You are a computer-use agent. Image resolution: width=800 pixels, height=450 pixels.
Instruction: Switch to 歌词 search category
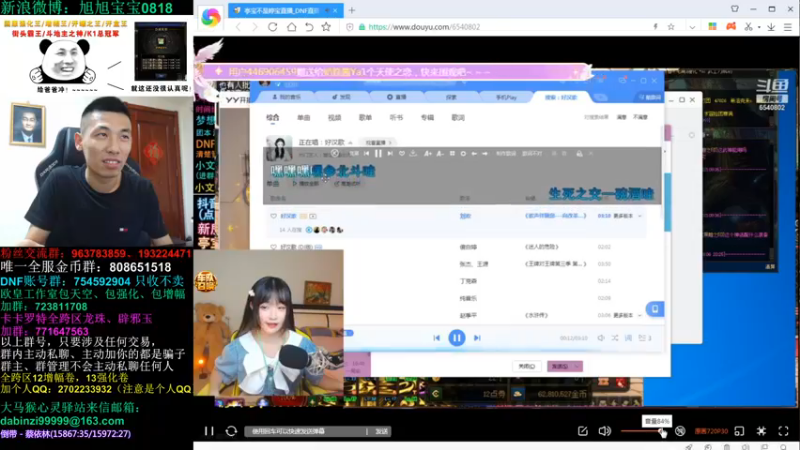[458, 117]
